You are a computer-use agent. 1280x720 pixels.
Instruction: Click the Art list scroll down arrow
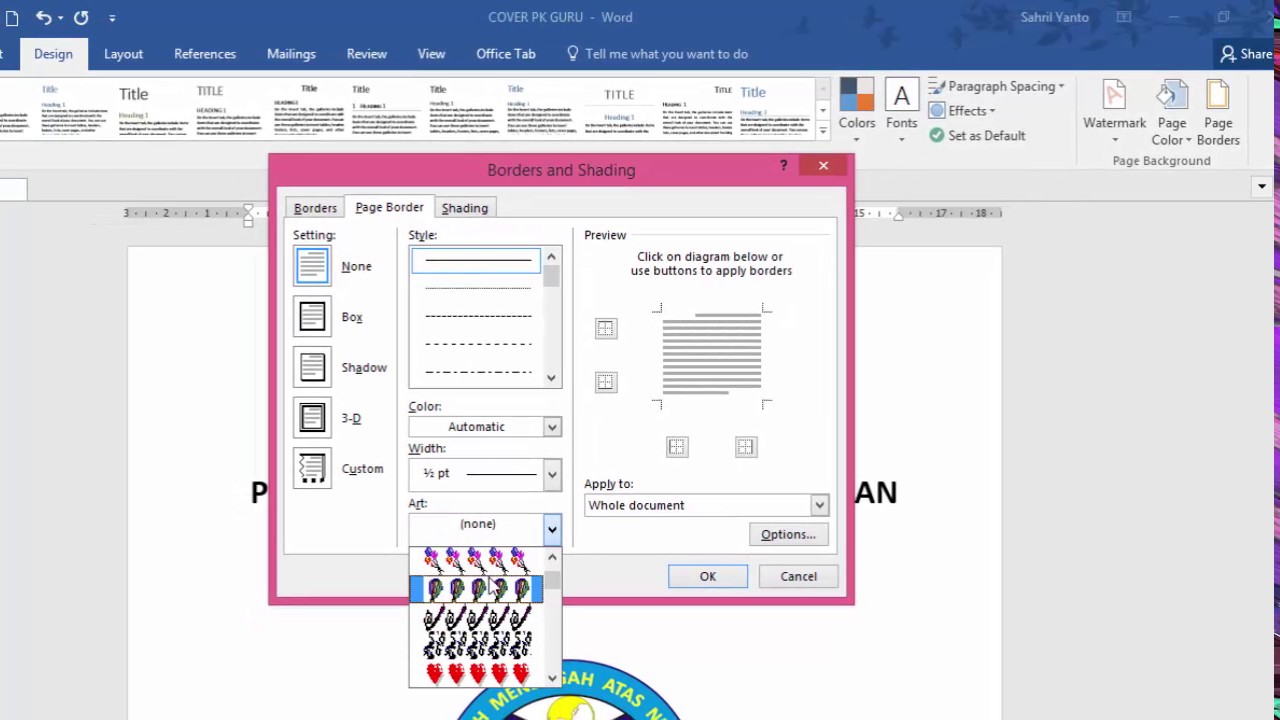click(552, 678)
